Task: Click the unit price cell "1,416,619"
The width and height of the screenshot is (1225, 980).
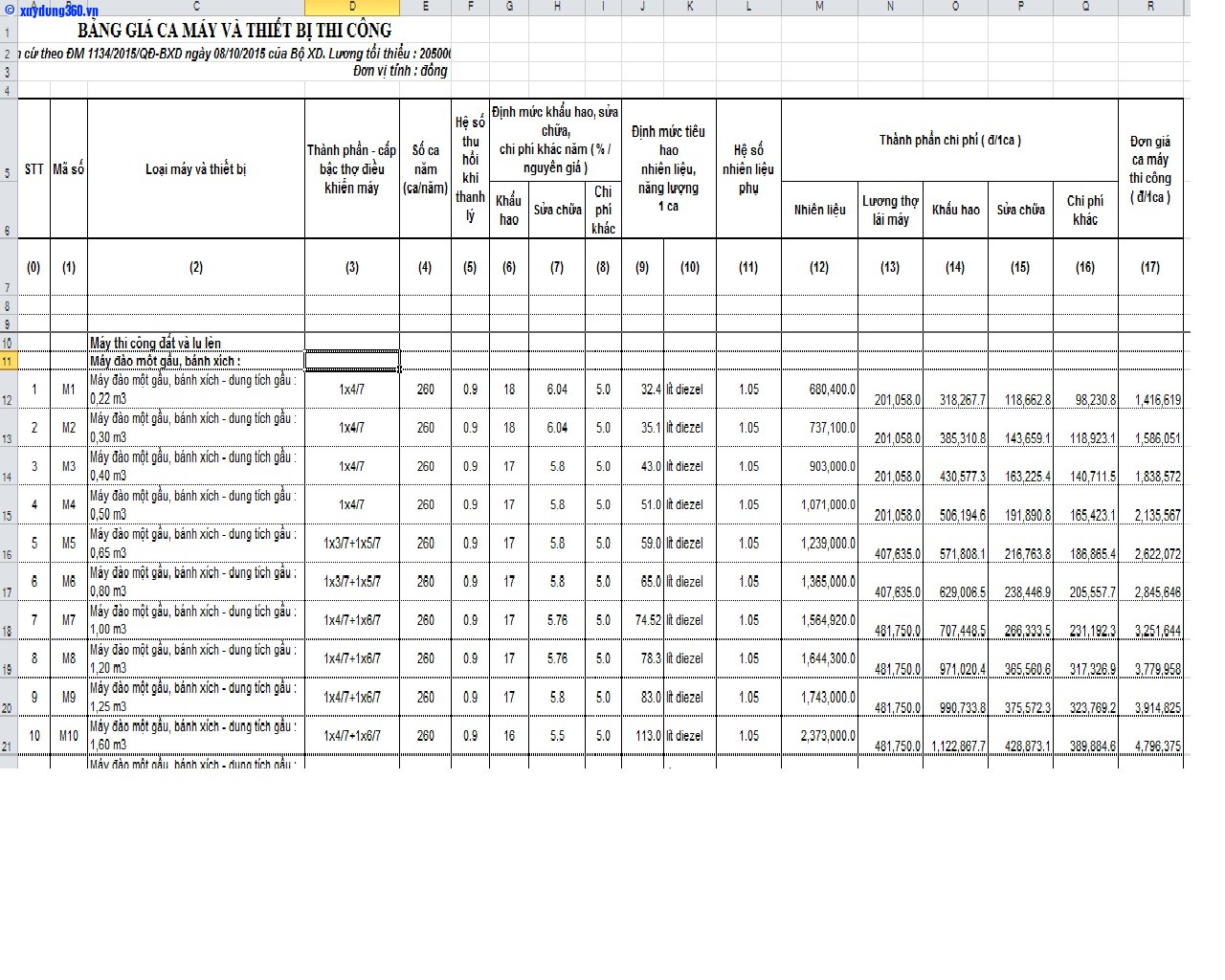Action: [x=1150, y=390]
